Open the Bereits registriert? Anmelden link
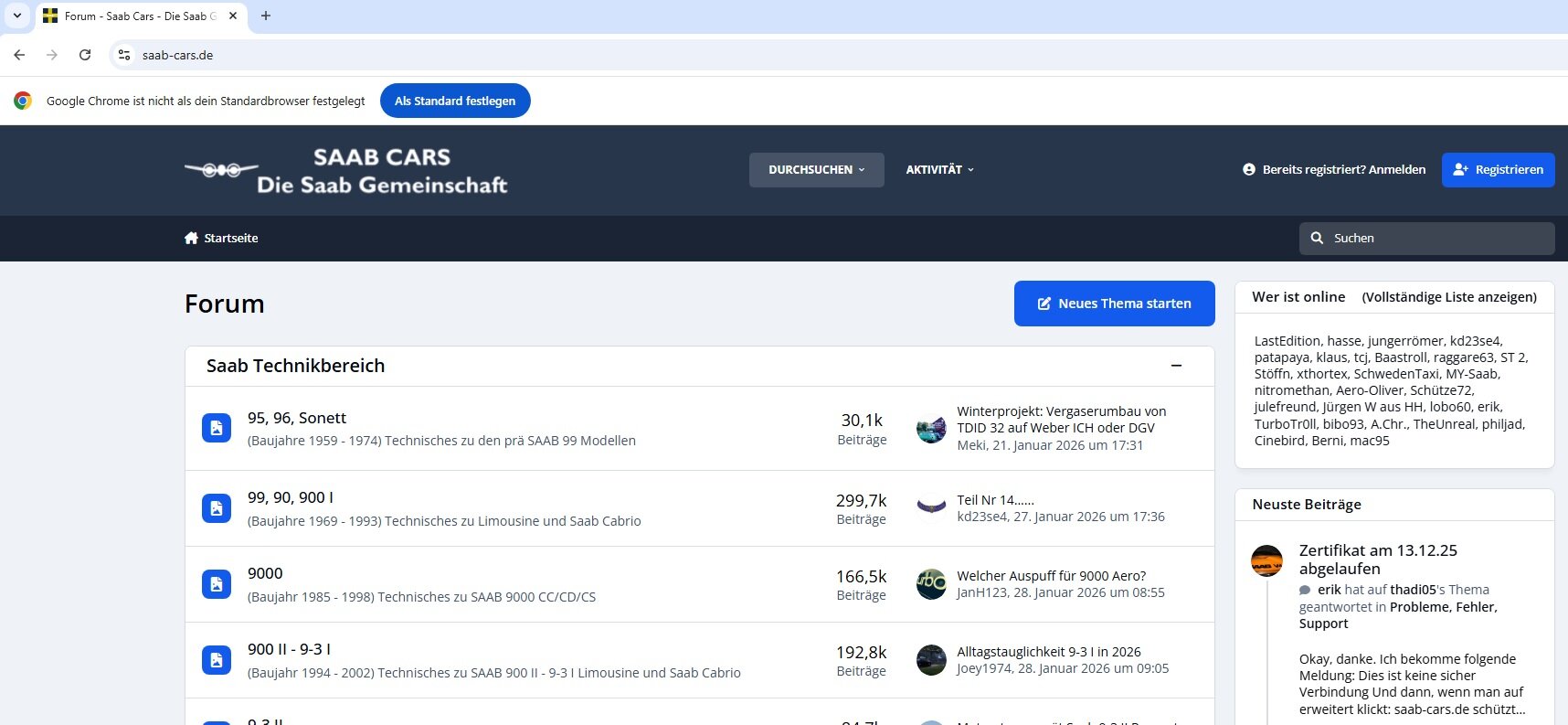Screen dimensions: 1568x725 pos(1343,170)
